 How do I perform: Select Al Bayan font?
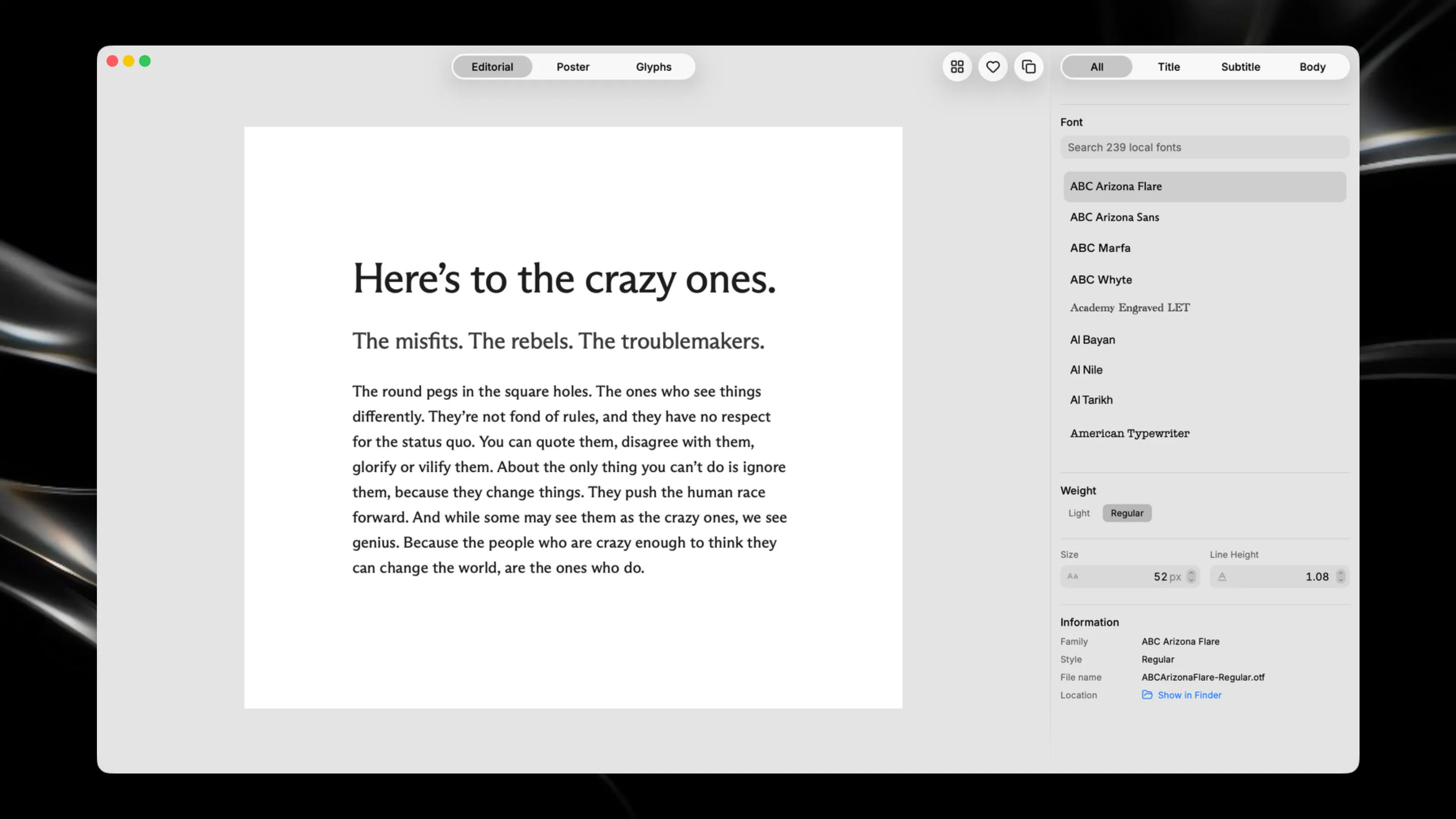pyautogui.click(x=1204, y=340)
